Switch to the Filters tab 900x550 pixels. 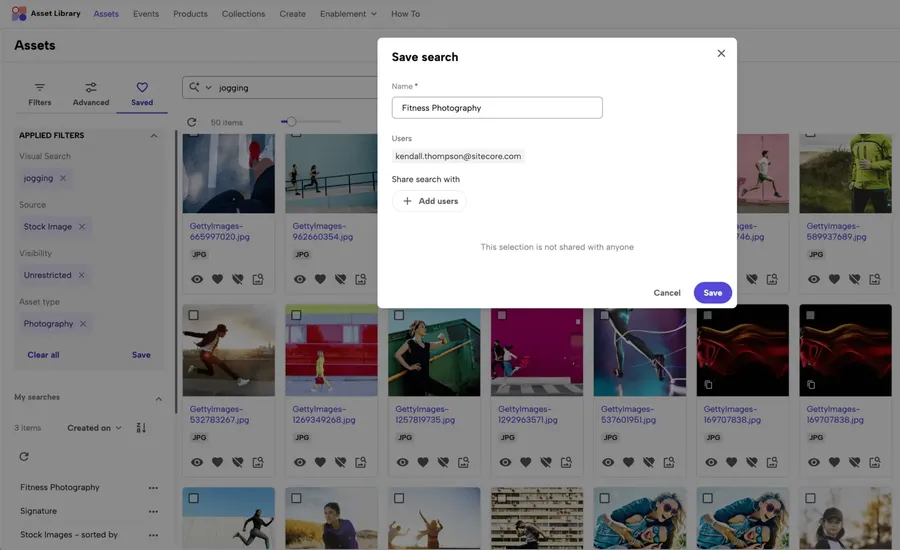point(40,94)
